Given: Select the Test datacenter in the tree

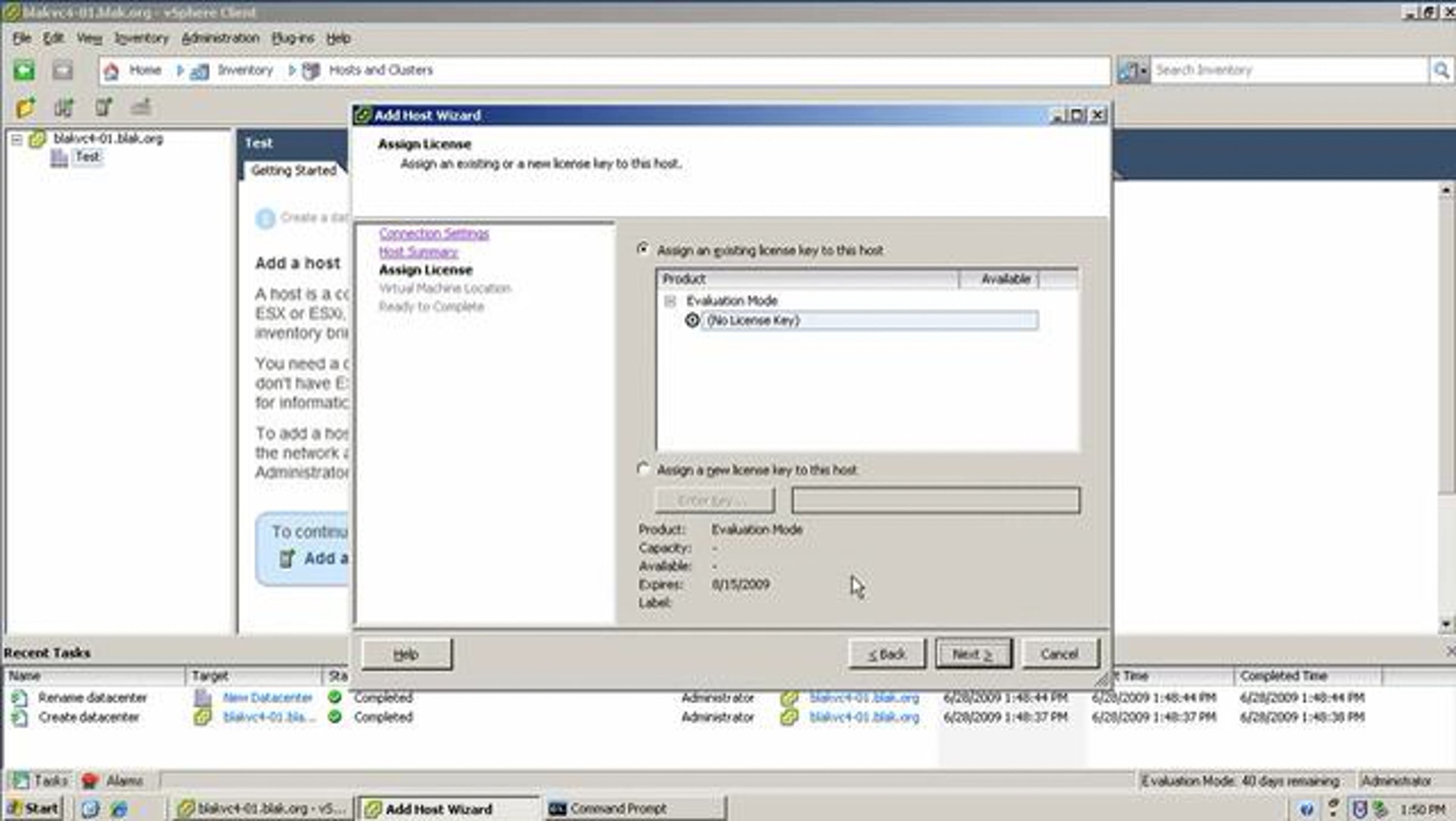Looking at the screenshot, I should pyautogui.click(x=87, y=157).
